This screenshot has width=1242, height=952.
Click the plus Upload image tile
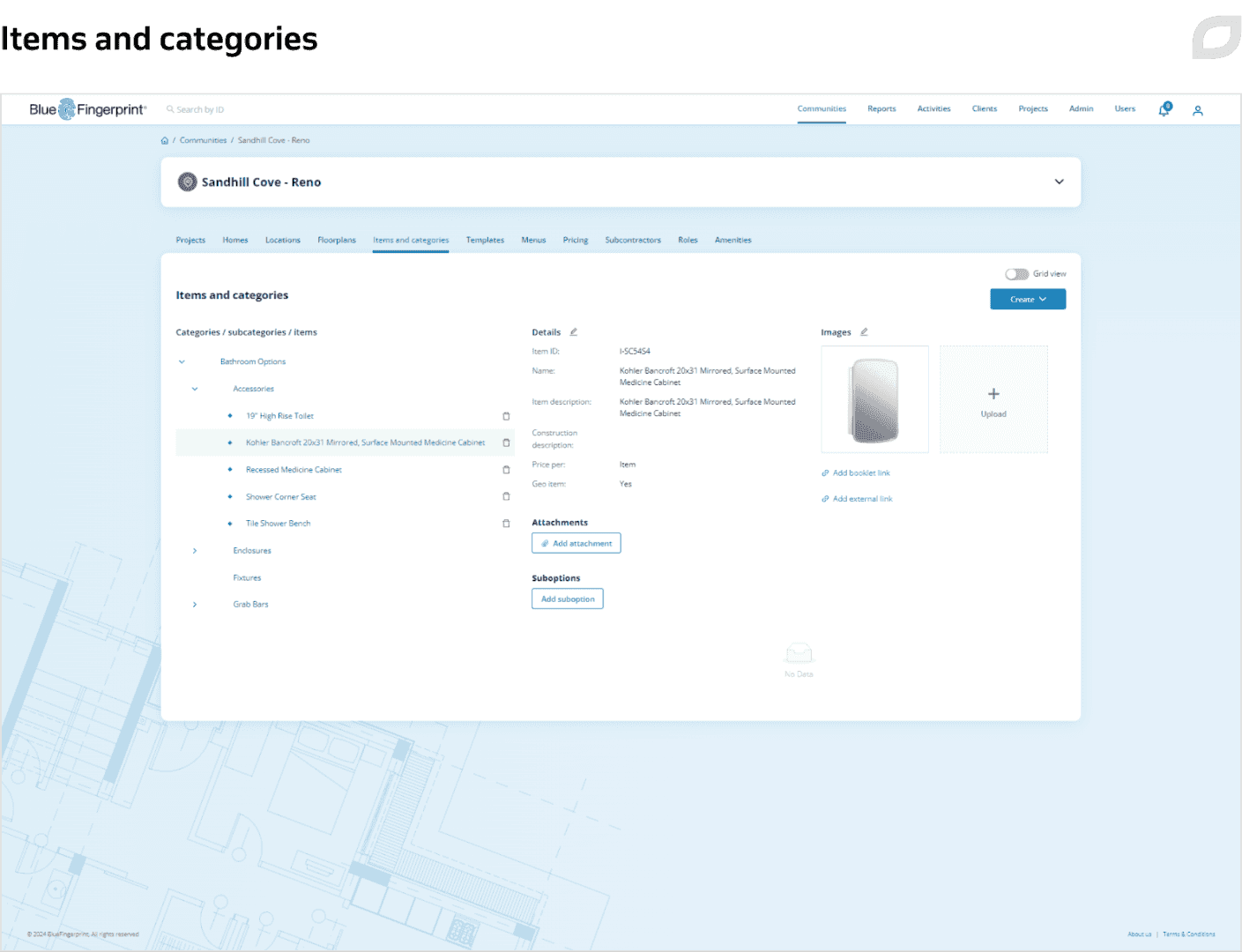(993, 399)
